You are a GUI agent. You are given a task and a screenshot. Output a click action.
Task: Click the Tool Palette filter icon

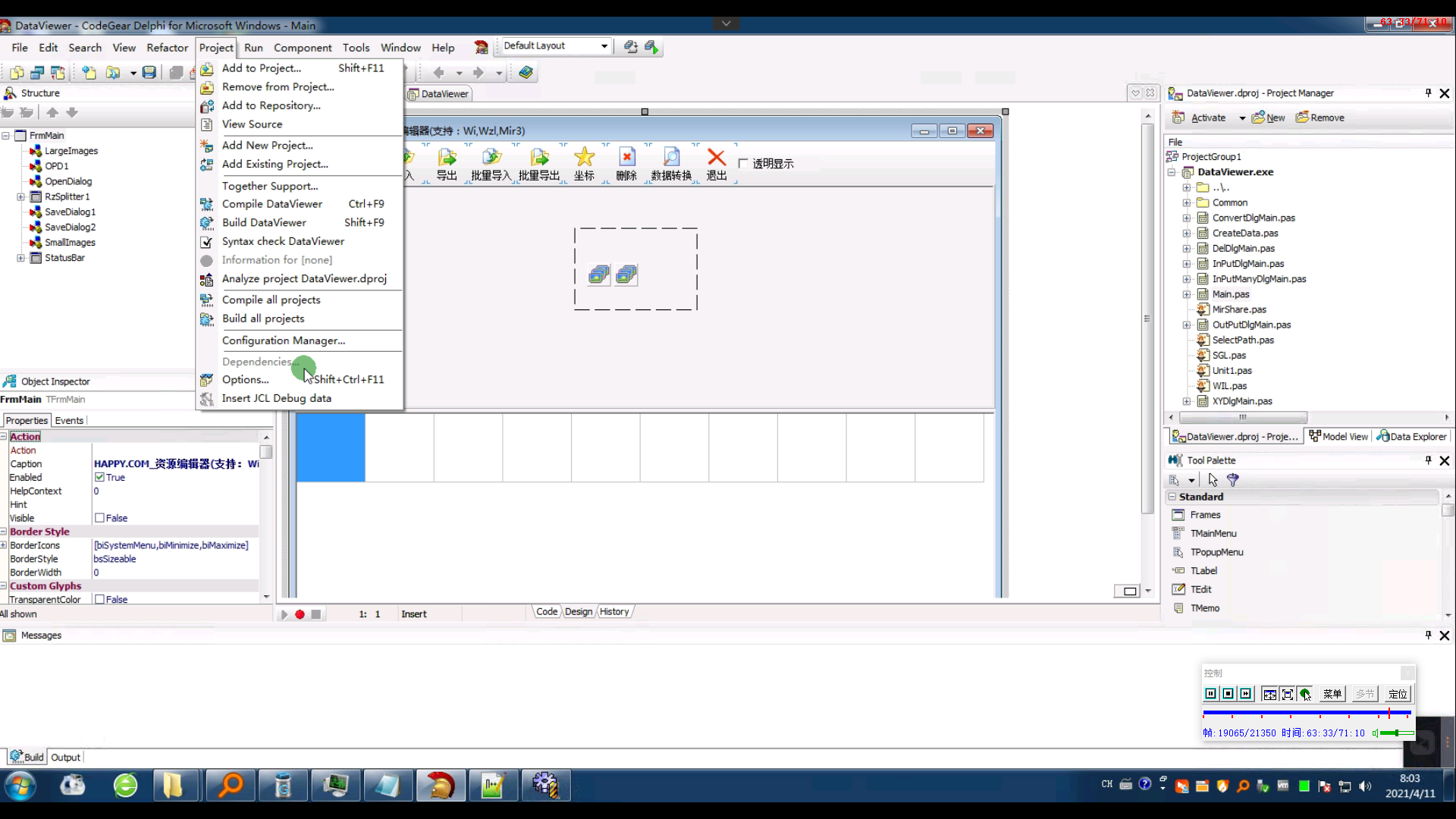pyautogui.click(x=1233, y=480)
